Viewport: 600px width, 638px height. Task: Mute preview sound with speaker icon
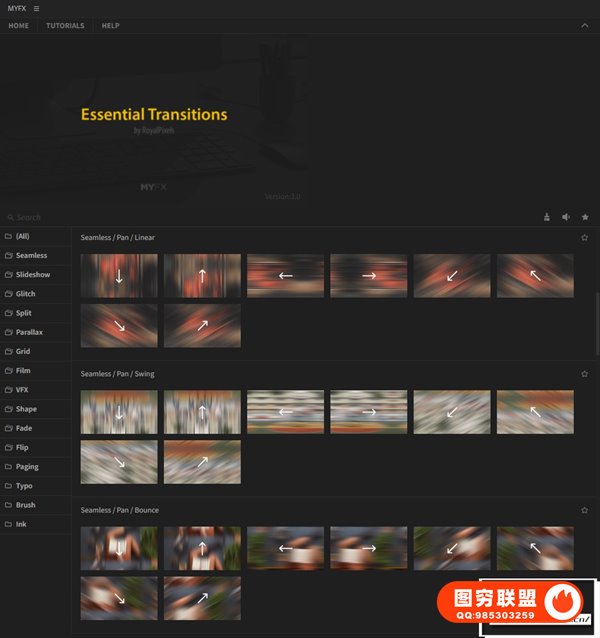coord(566,217)
